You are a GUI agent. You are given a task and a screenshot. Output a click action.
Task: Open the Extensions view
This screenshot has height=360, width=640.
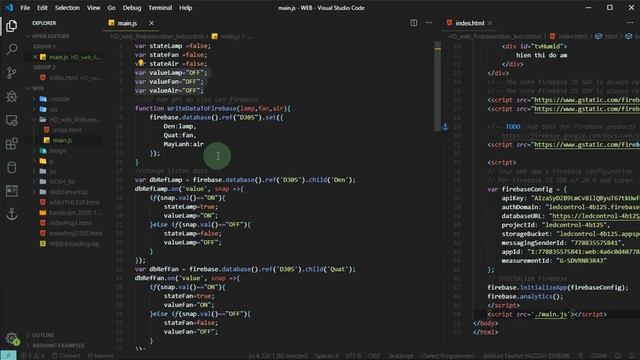point(11,144)
